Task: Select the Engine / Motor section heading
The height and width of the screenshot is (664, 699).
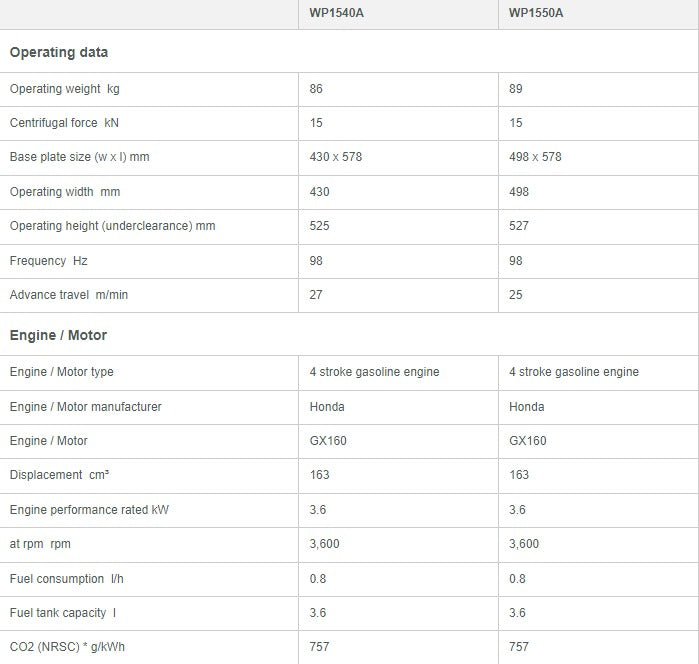Action: pos(58,335)
